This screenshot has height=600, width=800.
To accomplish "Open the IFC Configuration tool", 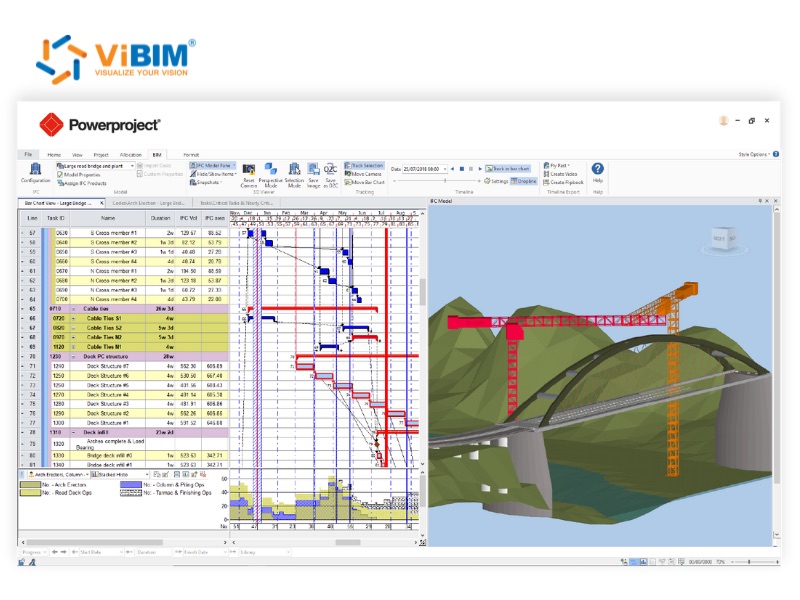I will click(35, 172).
